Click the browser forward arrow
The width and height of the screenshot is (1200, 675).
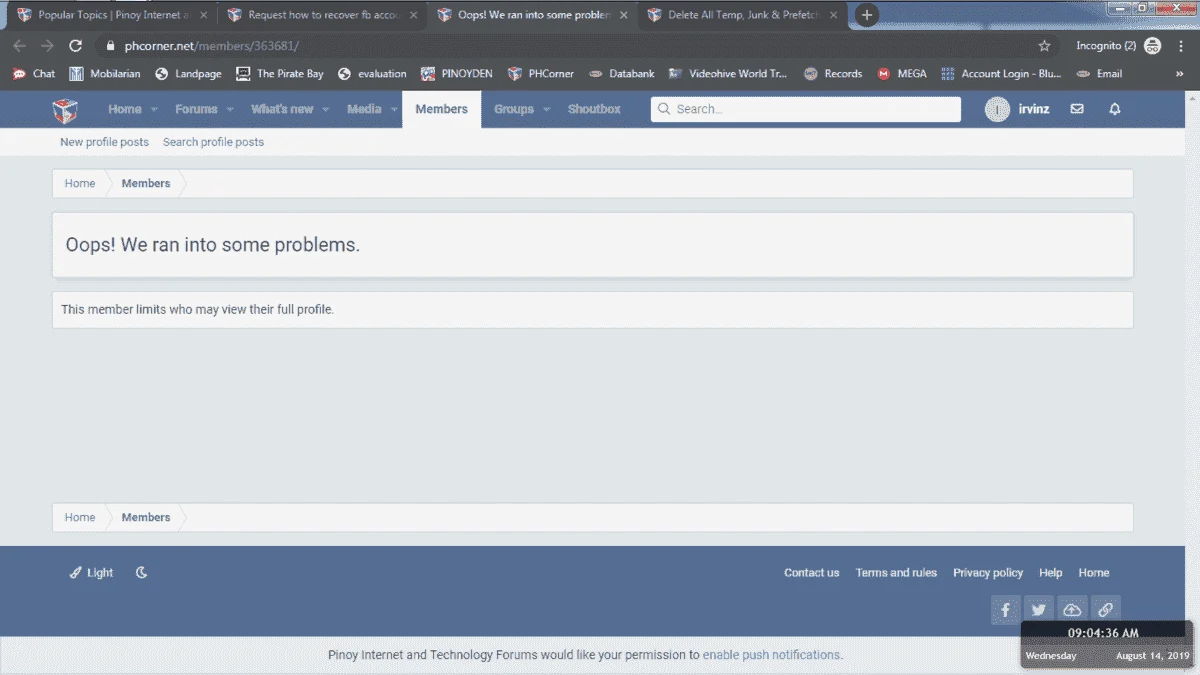pos(47,46)
